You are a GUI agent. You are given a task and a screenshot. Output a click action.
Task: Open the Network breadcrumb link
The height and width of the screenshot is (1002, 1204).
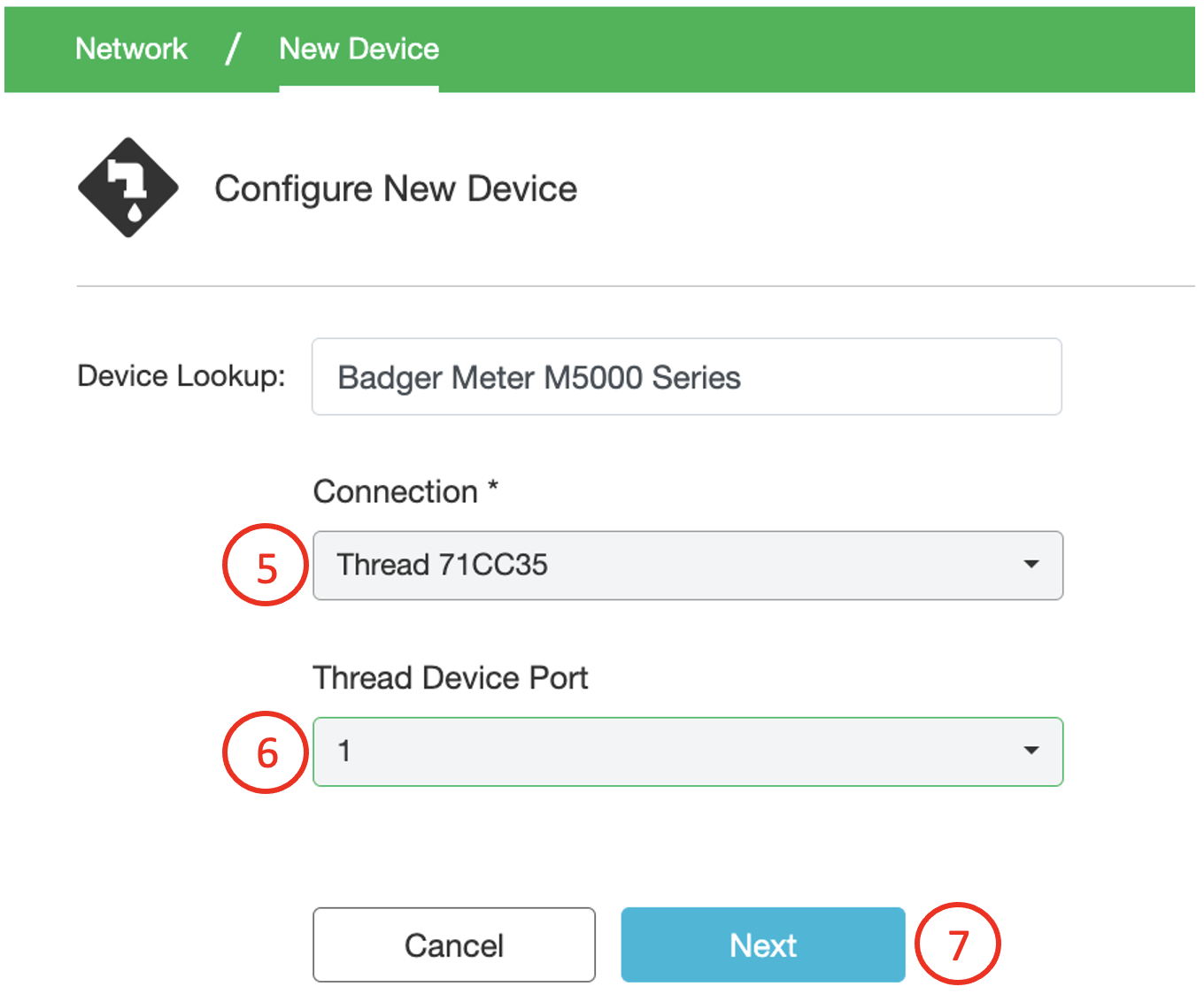131,49
